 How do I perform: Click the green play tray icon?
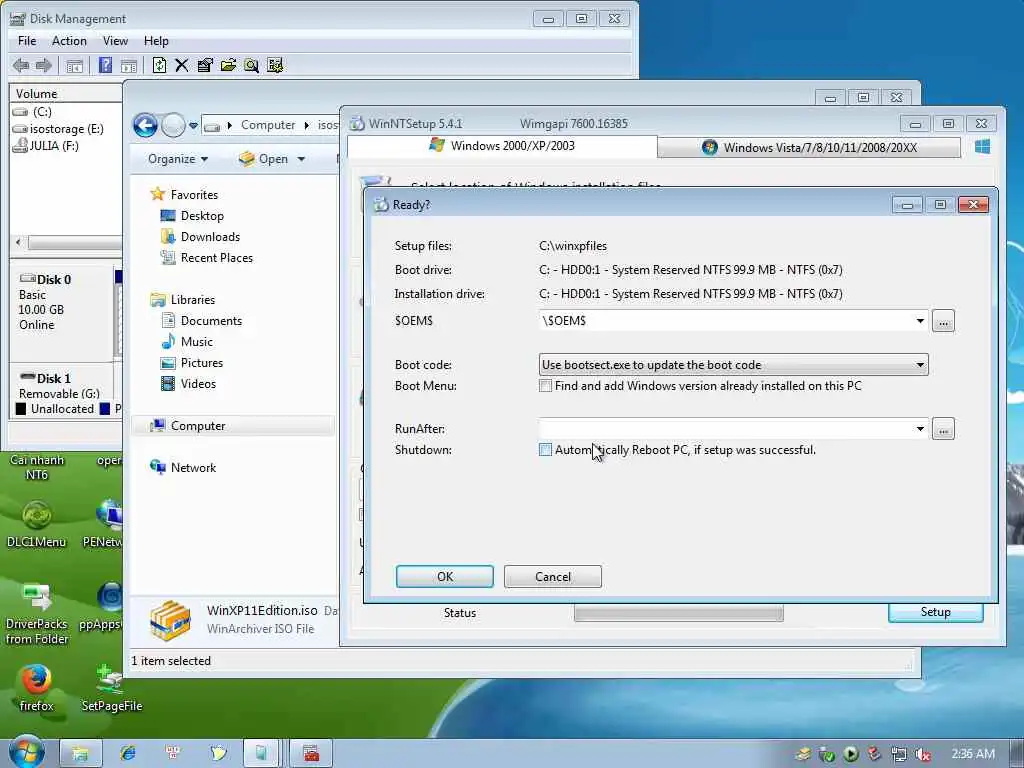coord(850,754)
